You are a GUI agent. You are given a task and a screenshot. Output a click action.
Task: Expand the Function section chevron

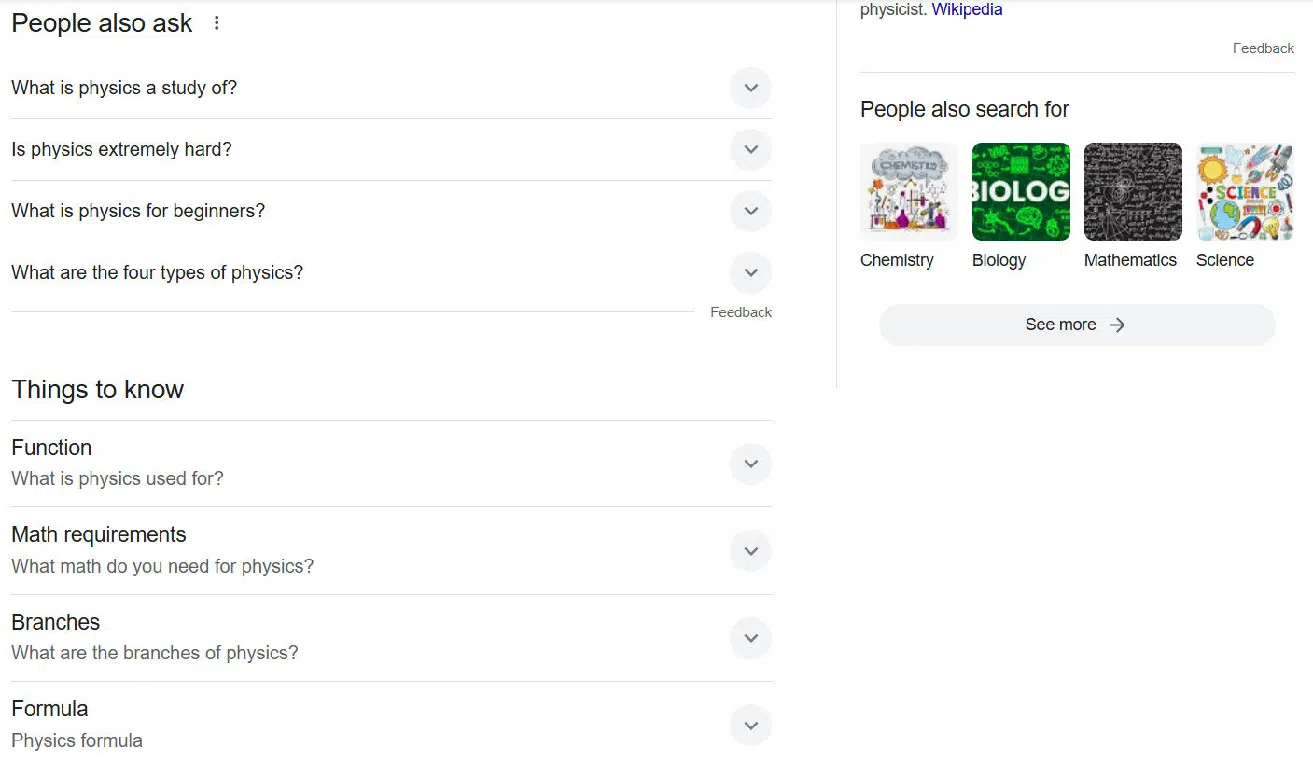[751, 464]
